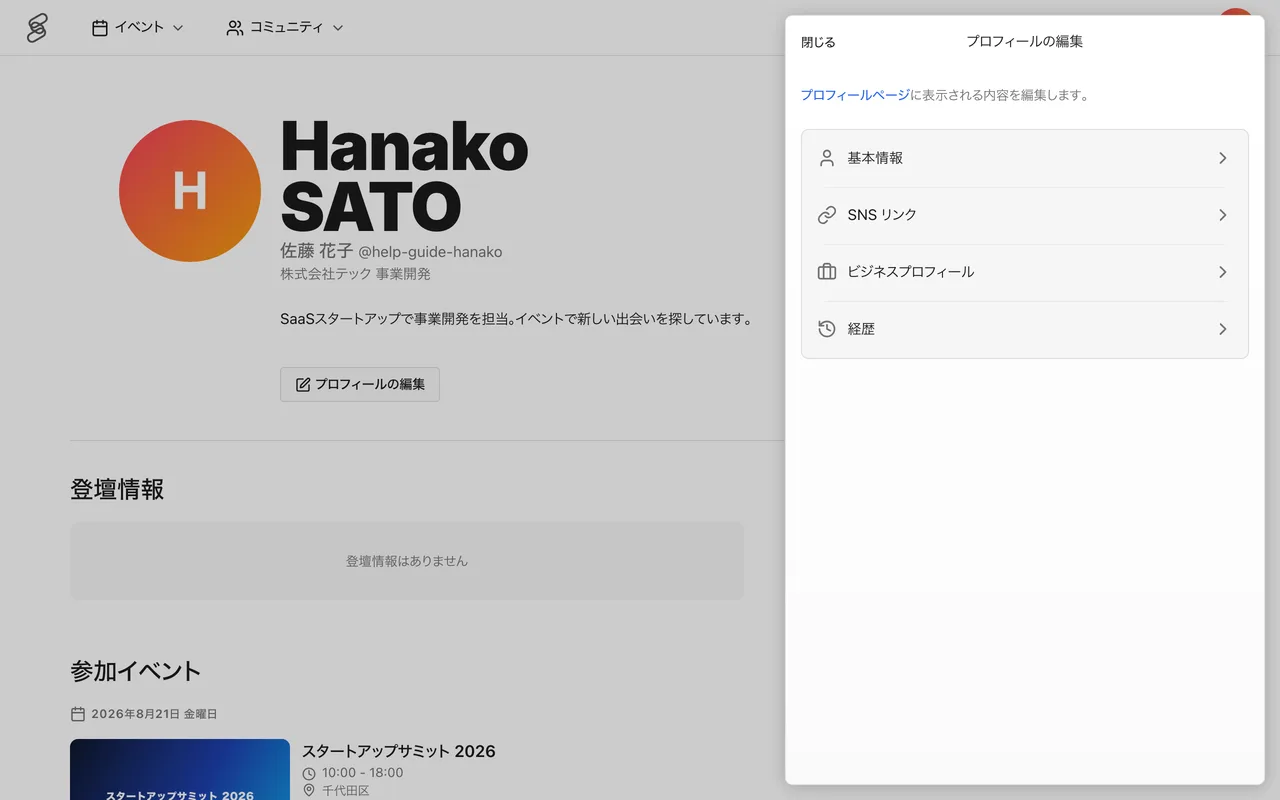
Task: Click the chain link icon beside SNS リンク
Action: click(827, 215)
